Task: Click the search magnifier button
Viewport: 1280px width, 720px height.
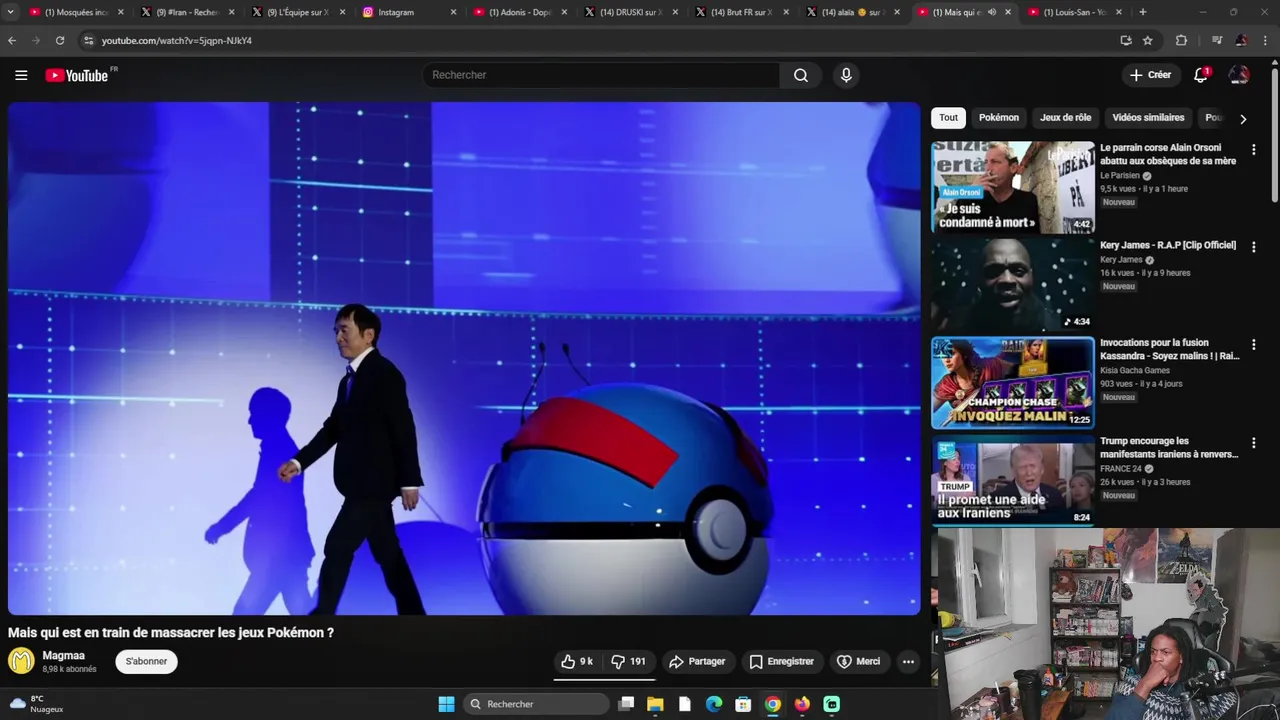Action: click(801, 75)
